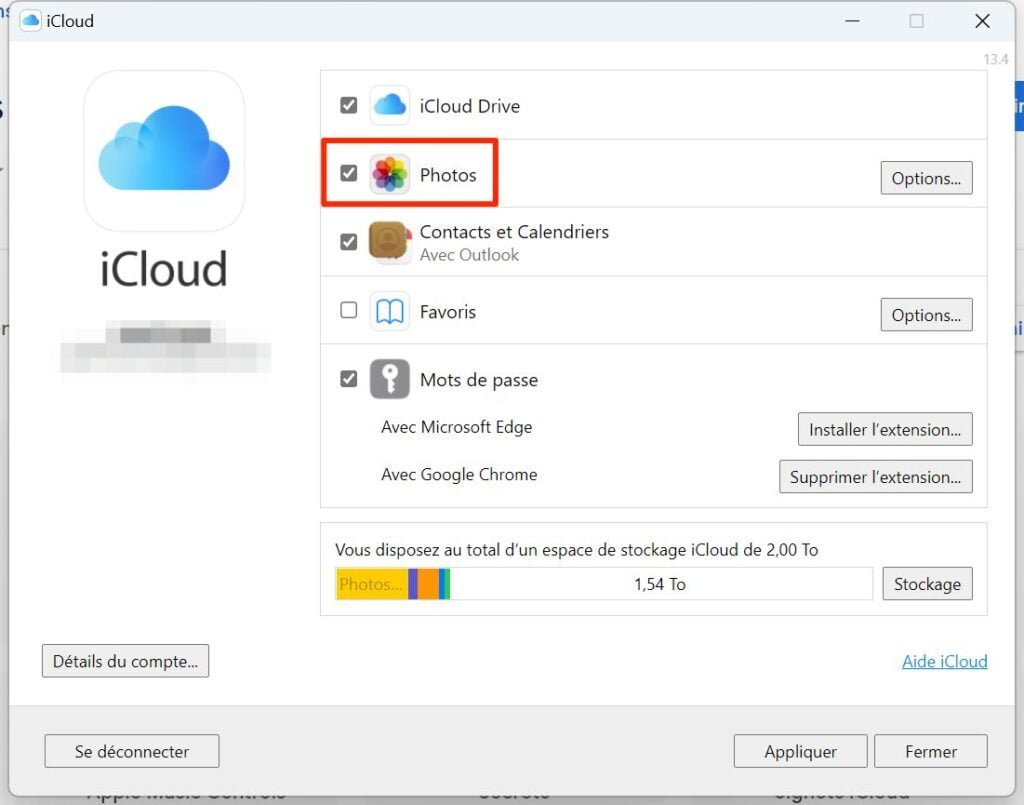
Task: Click the Contacts et Calendriers icon
Action: 390,242
